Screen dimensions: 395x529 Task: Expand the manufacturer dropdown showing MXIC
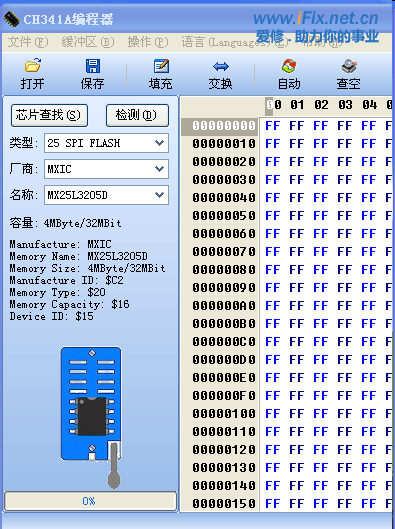pyautogui.click(x=160, y=169)
